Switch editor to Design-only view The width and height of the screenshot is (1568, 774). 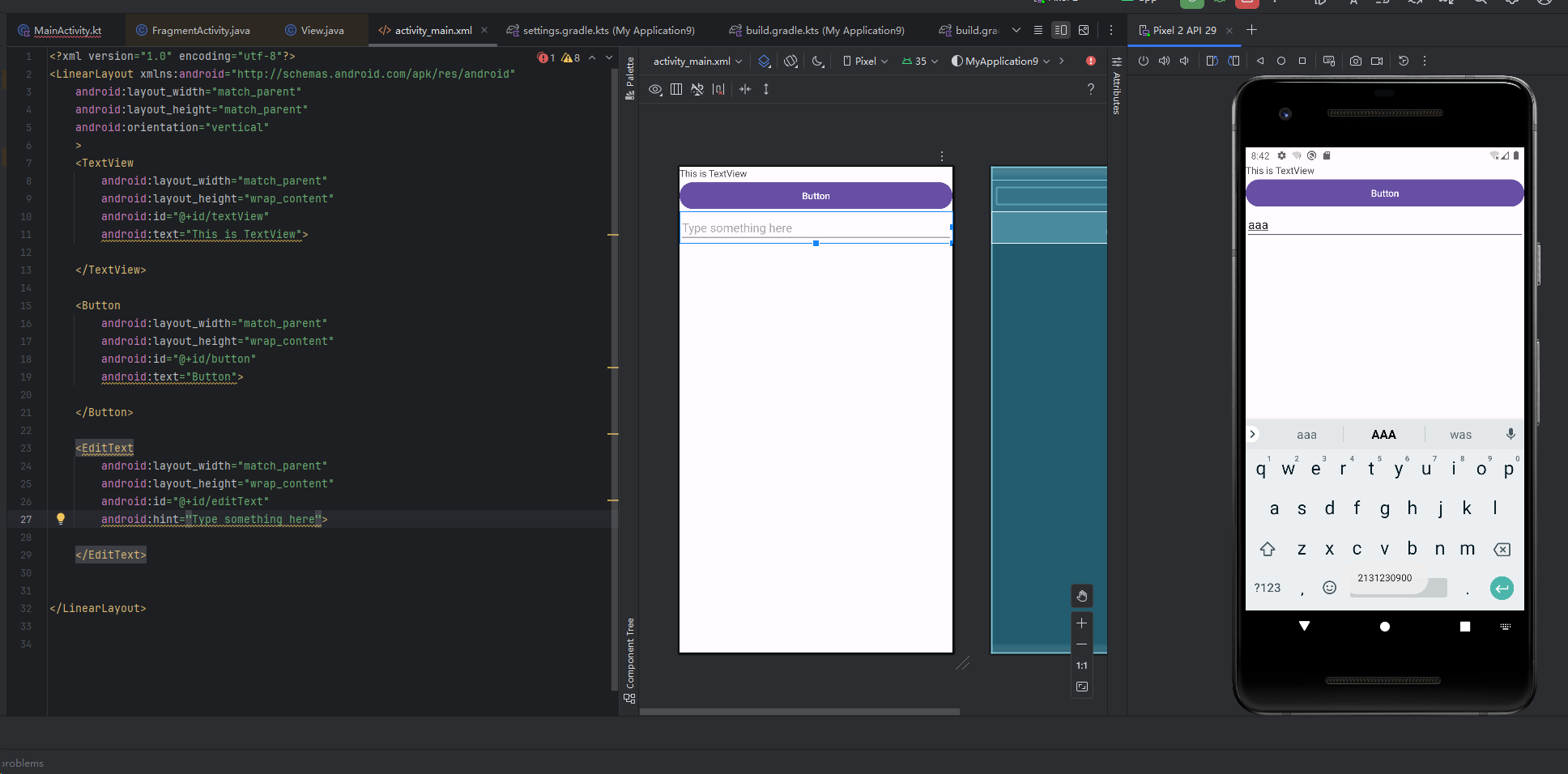pyautogui.click(x=1084, y=30)
